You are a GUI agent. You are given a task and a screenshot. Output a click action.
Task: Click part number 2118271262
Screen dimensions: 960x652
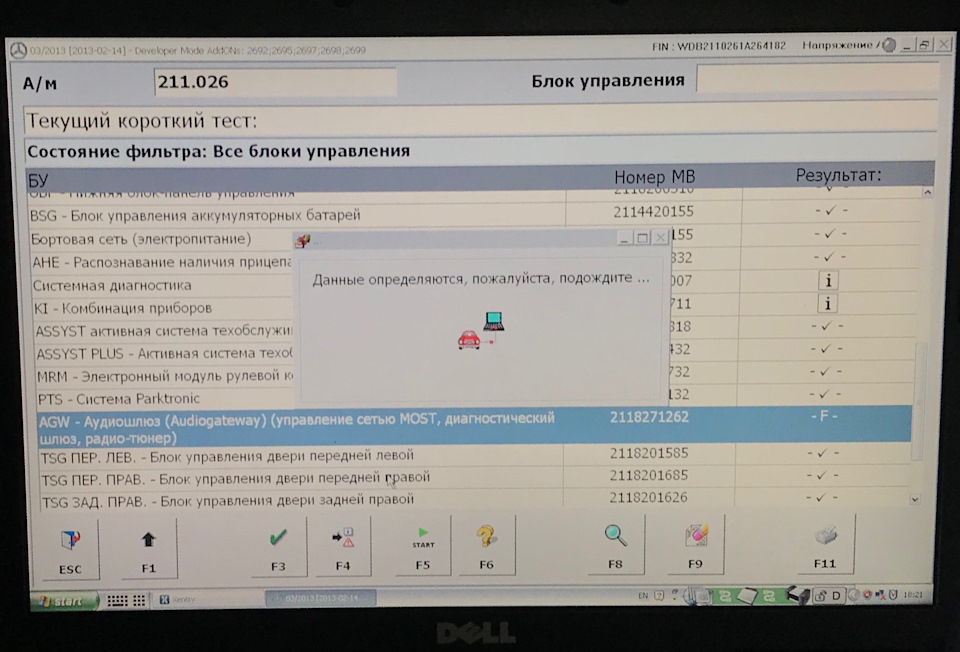649,418
